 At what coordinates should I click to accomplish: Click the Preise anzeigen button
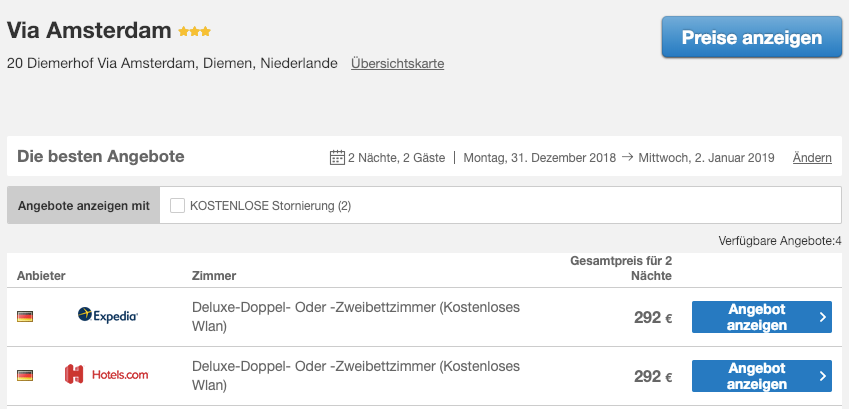coord(752,37)
